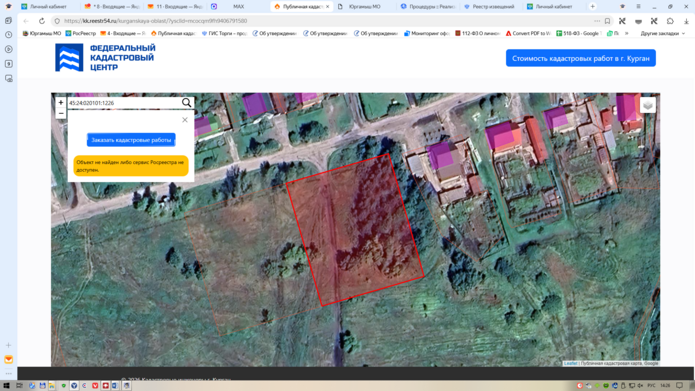Open browser downloads arrow icon
Viewport: 695px width, 391px height.
point(686,21)
